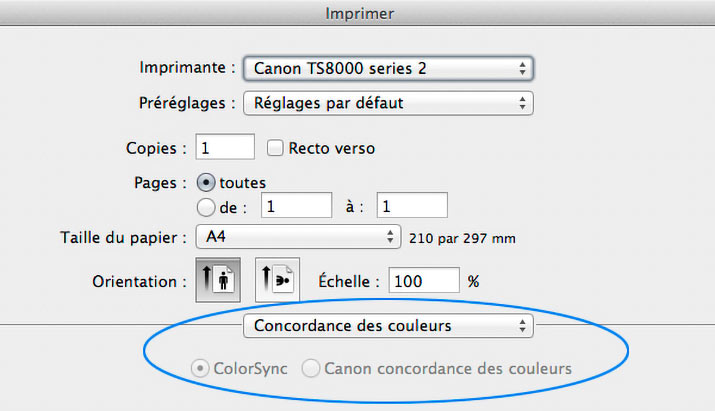The image size is (715, 411).
Task: Open the Imprimante printer dropdown
Action: (389, 68)
